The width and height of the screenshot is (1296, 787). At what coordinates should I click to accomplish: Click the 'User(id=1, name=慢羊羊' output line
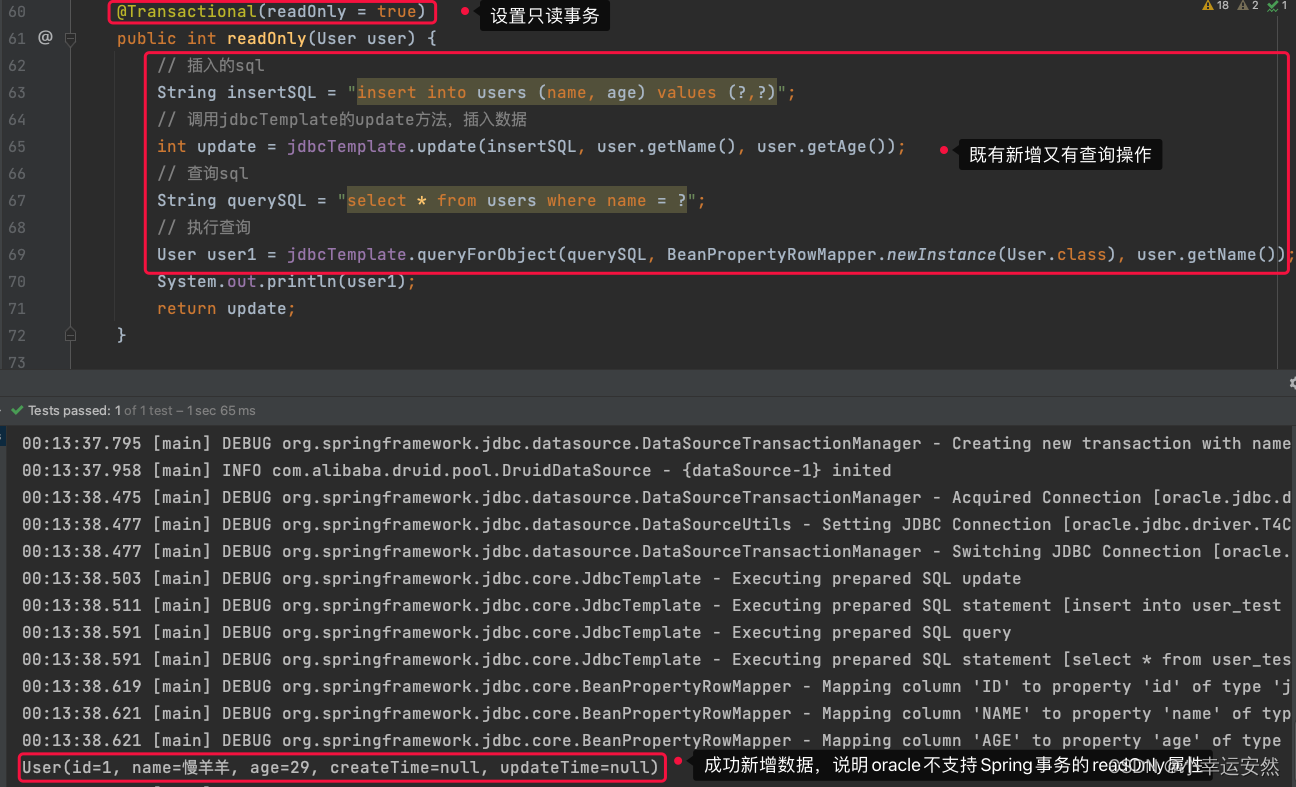(341, 767)
